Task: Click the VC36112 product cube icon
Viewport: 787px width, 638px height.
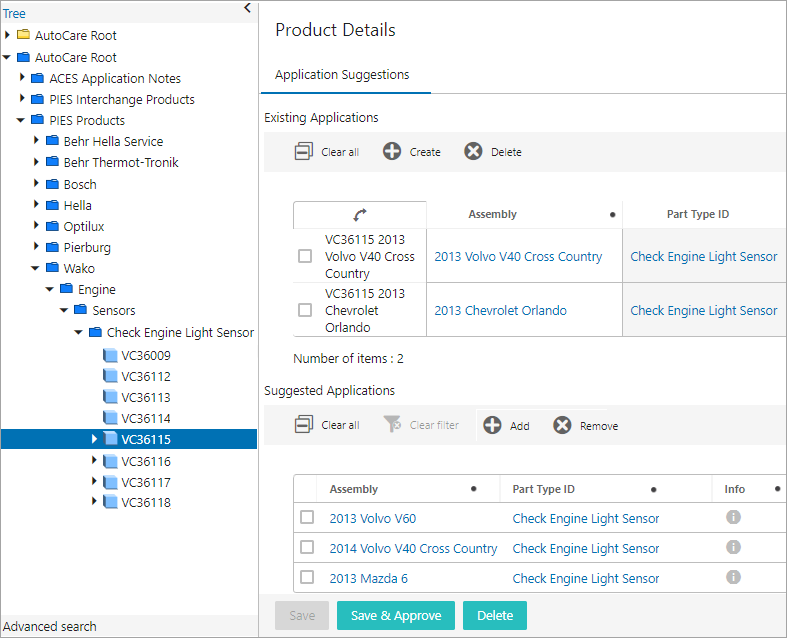Action: pos(110,376)
